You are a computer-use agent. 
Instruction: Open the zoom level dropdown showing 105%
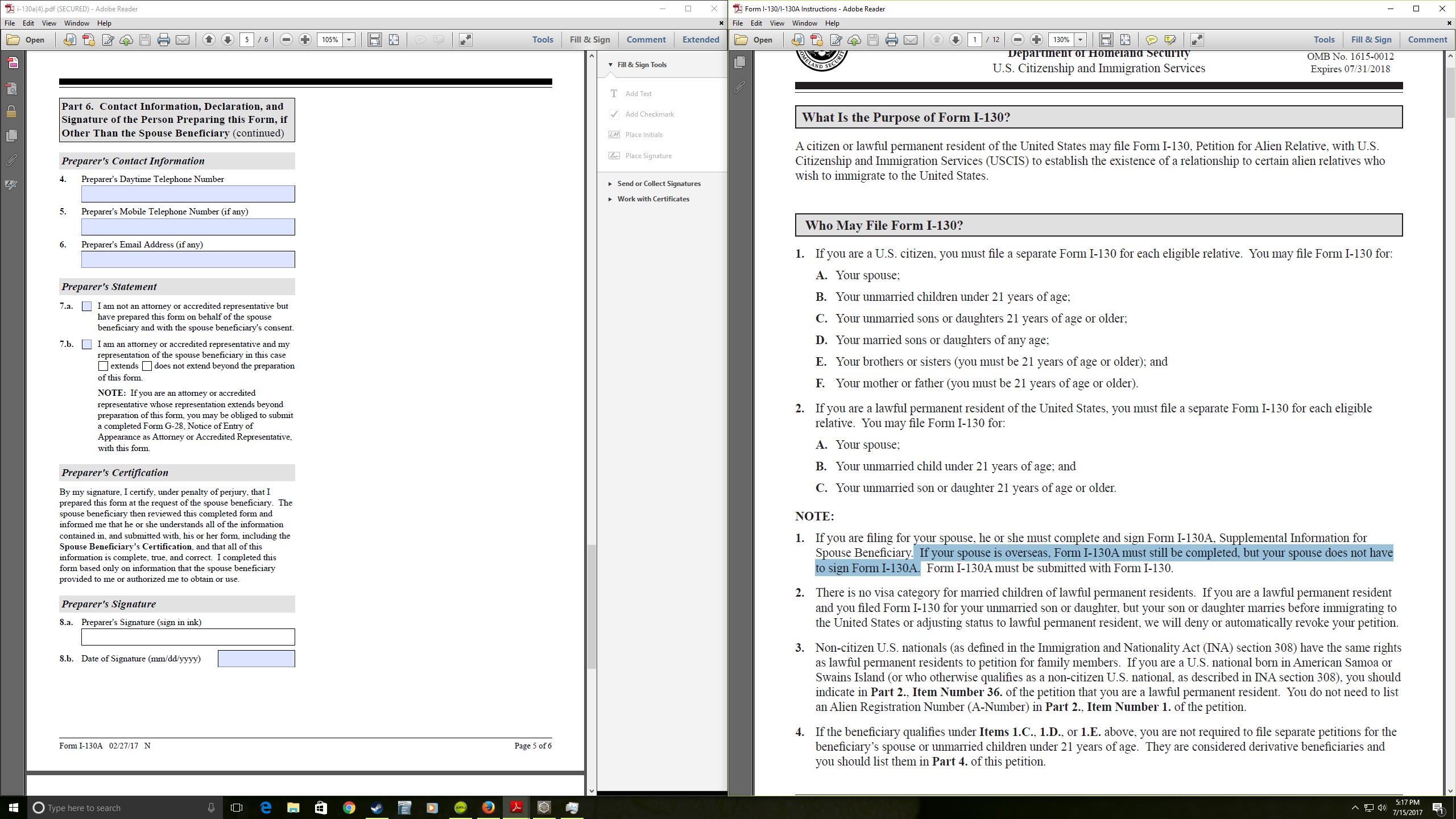point(349,40)
